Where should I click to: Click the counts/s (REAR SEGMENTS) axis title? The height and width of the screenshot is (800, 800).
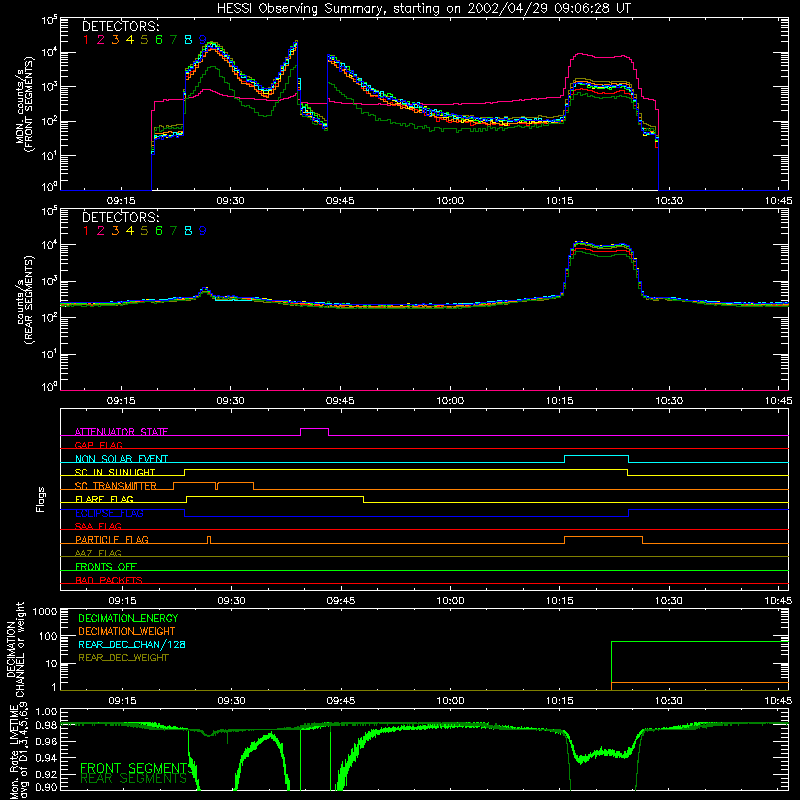pyautogui.click(x=24, y=300)
